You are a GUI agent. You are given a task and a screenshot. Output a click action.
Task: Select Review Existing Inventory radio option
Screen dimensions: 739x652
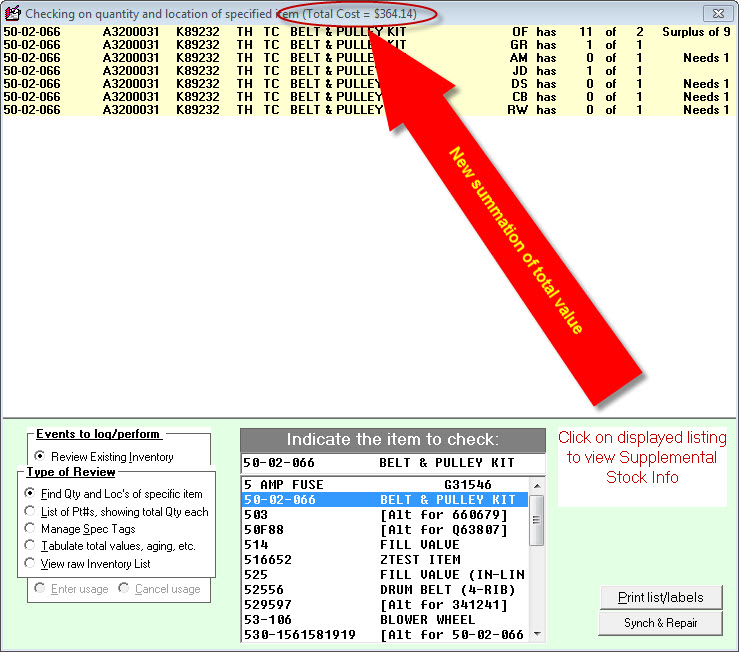(x=41, y=457)
